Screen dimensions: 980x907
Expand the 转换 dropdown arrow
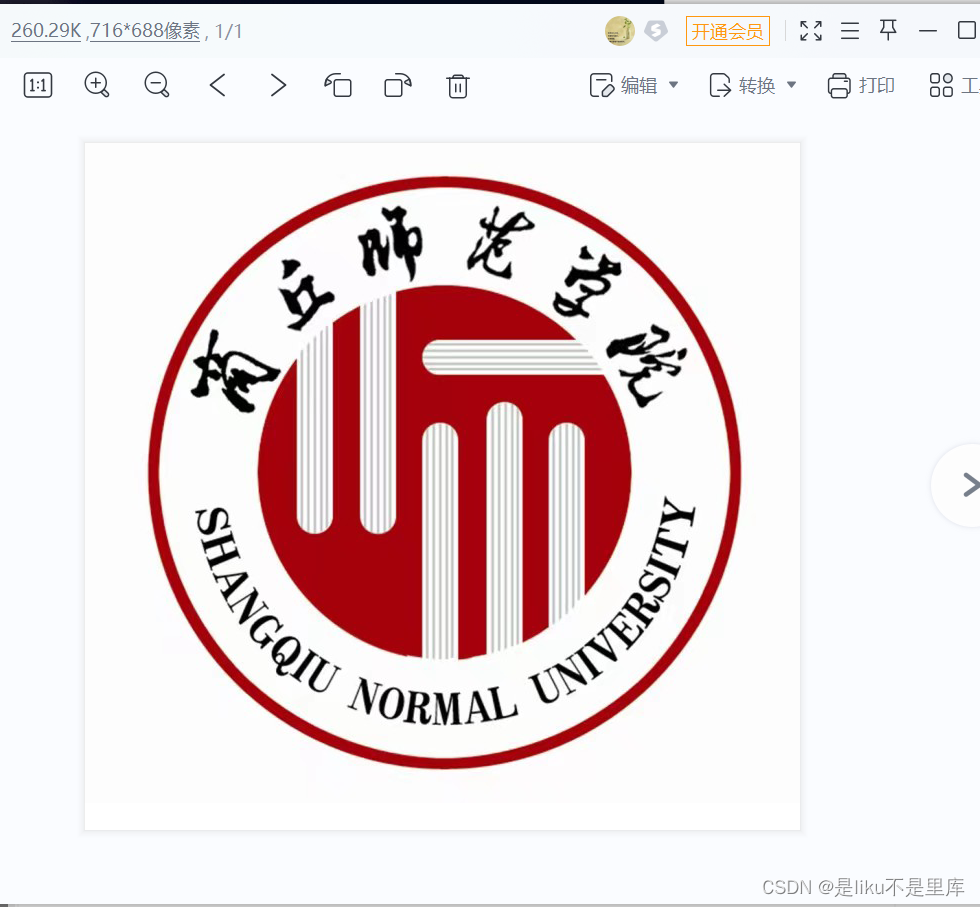click(791, 85)
